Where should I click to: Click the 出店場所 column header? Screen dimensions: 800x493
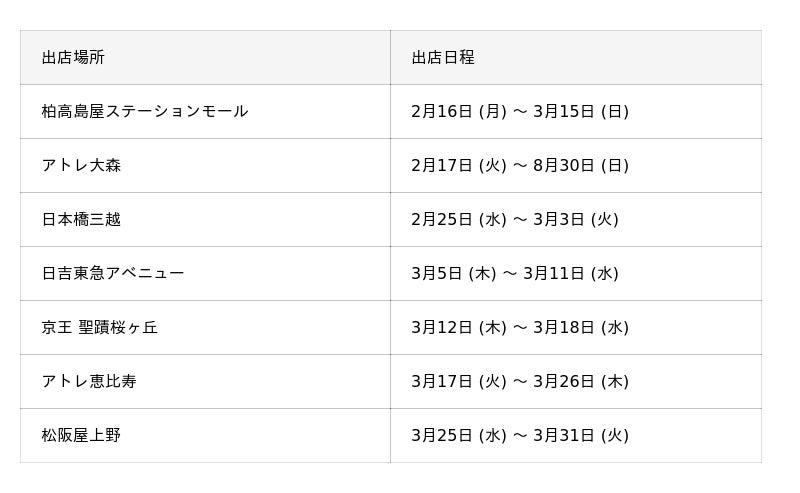(x=73, y=58)
